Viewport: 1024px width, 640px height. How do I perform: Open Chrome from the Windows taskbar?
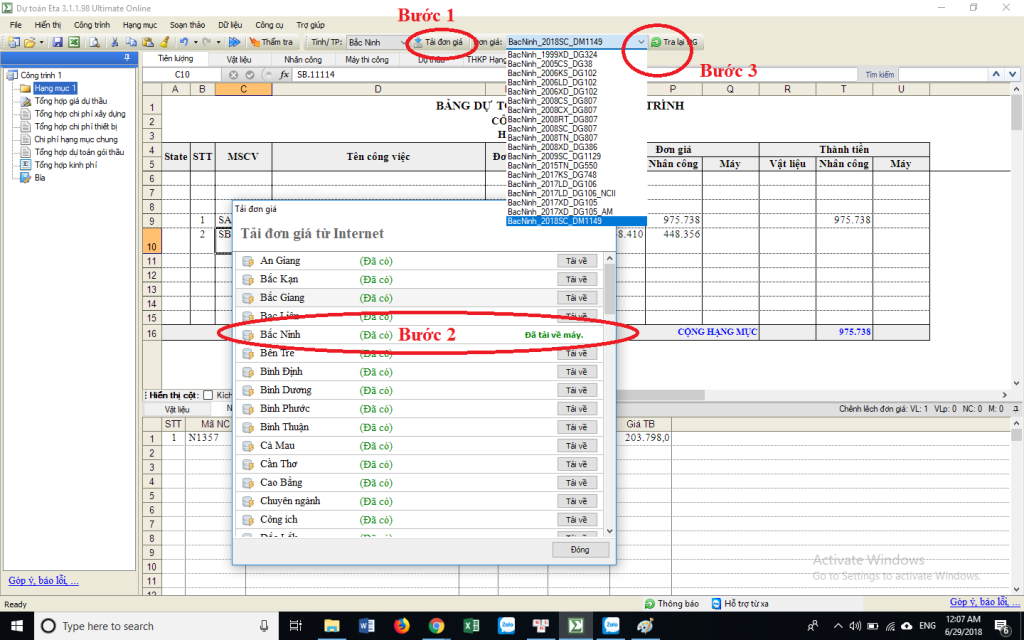(x=436, y=626)
